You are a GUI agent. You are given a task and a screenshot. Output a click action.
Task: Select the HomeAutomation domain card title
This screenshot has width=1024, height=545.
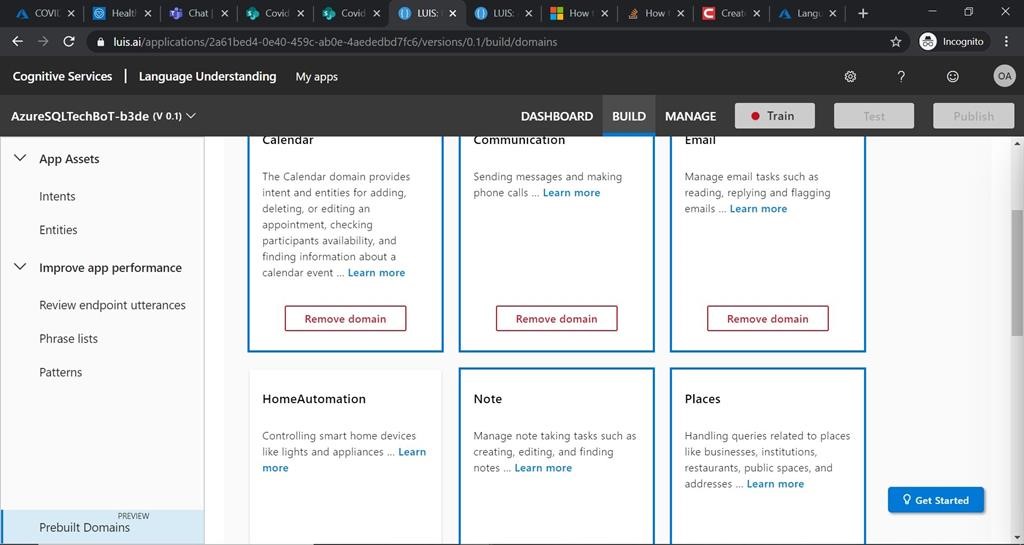314,399
